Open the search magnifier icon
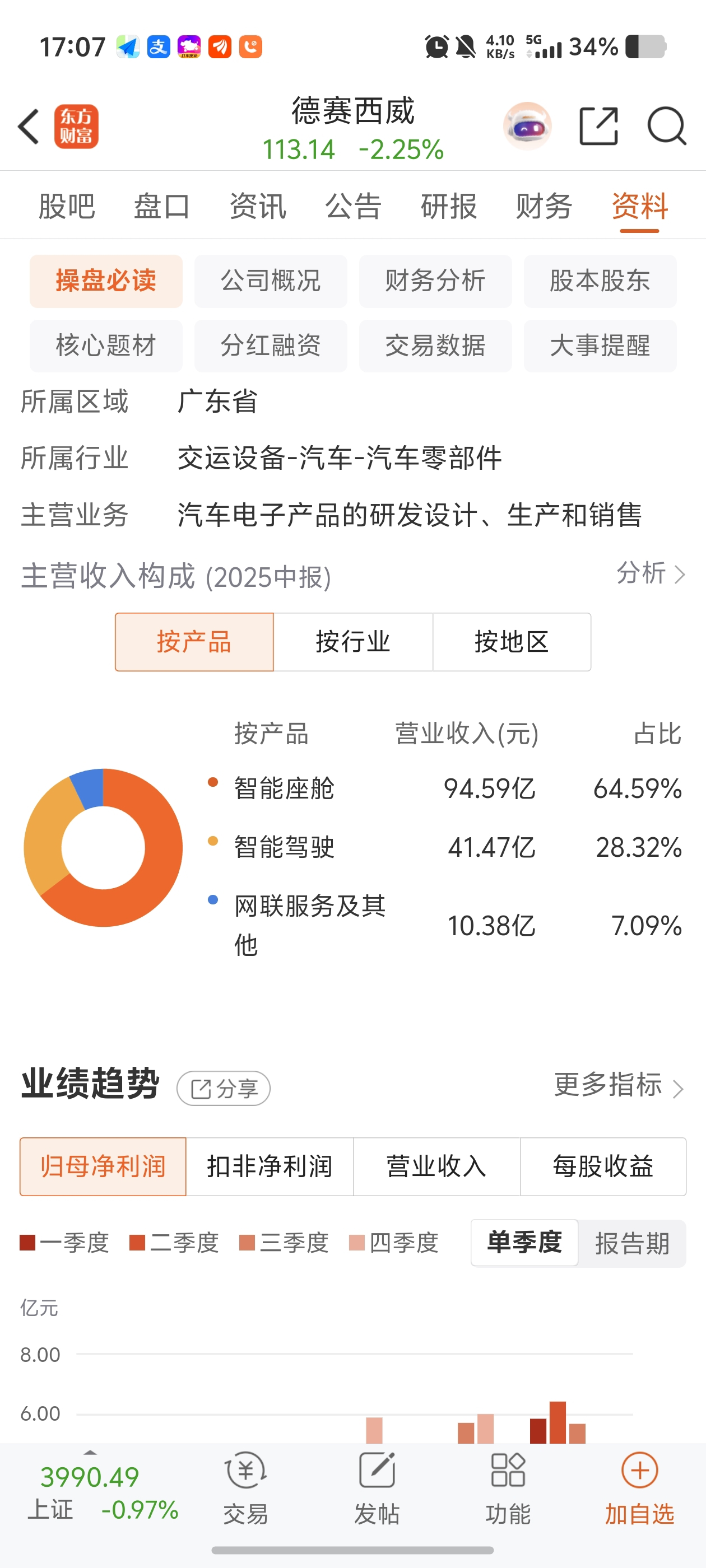Image resolution: width=706 pixels, height=1568 pixels. 666,127
